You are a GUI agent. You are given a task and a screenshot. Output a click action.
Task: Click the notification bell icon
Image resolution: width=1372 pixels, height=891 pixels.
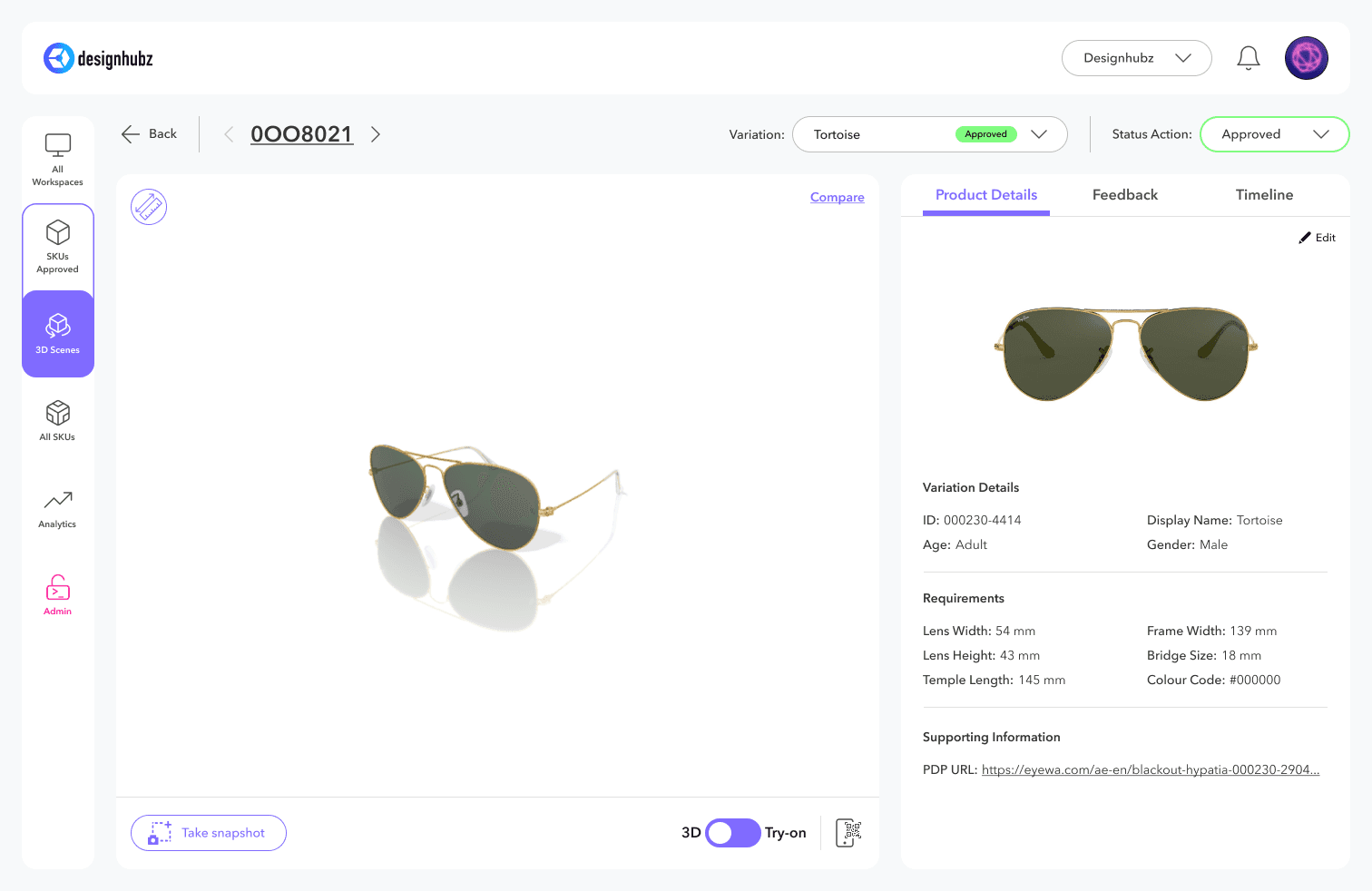click(1249, 58)
